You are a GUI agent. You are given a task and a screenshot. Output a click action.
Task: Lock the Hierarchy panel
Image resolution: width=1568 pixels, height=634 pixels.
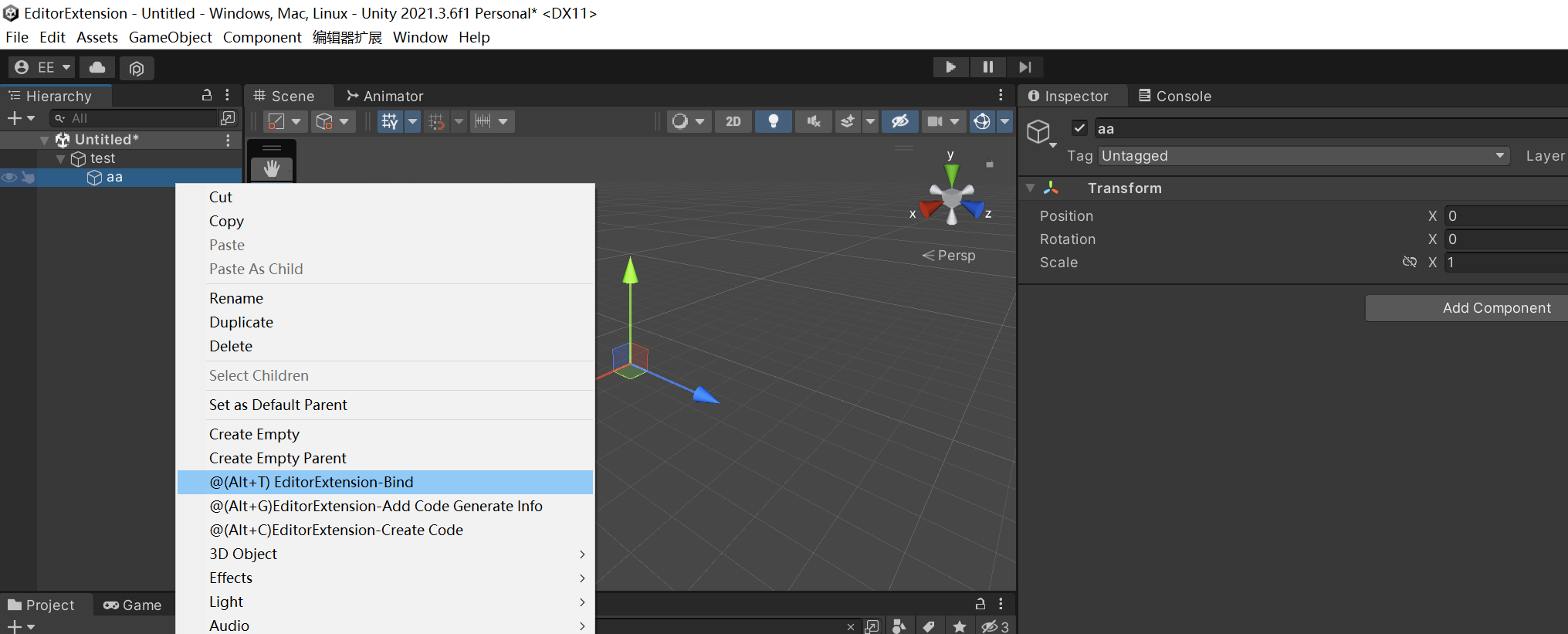[x=207, y=95]
